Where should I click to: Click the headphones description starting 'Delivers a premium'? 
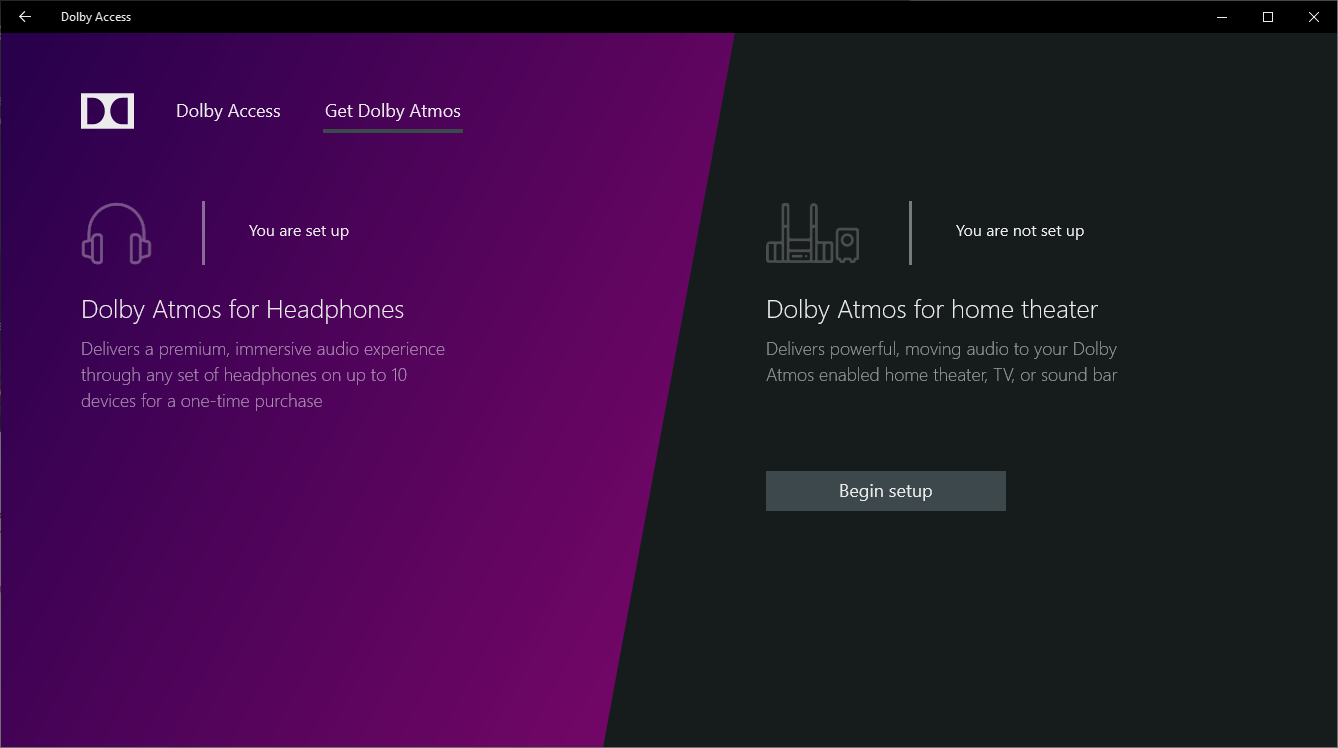[x=263, y=375]
